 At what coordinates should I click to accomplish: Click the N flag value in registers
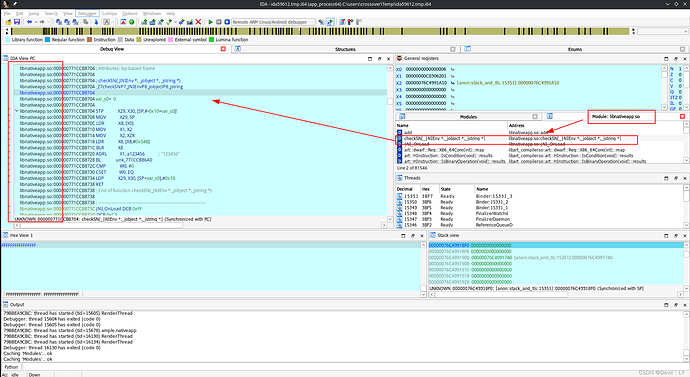tap(680, 69)
